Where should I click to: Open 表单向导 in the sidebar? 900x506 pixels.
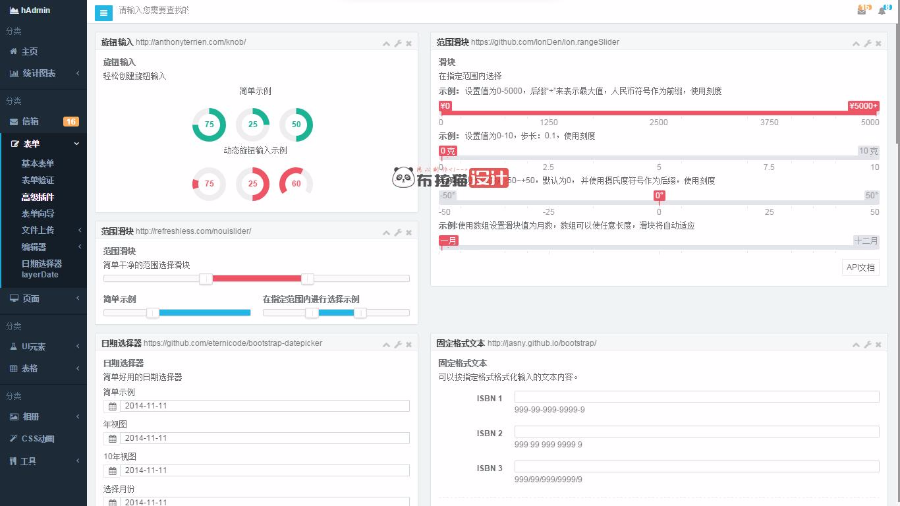[x=38, y=213]
